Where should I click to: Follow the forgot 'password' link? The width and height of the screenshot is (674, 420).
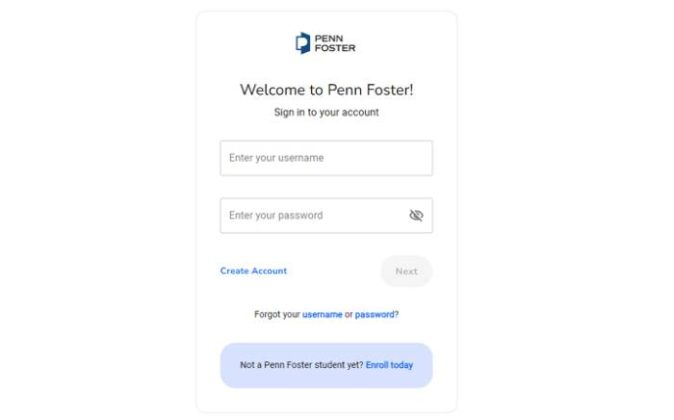[x=375, y=314]
